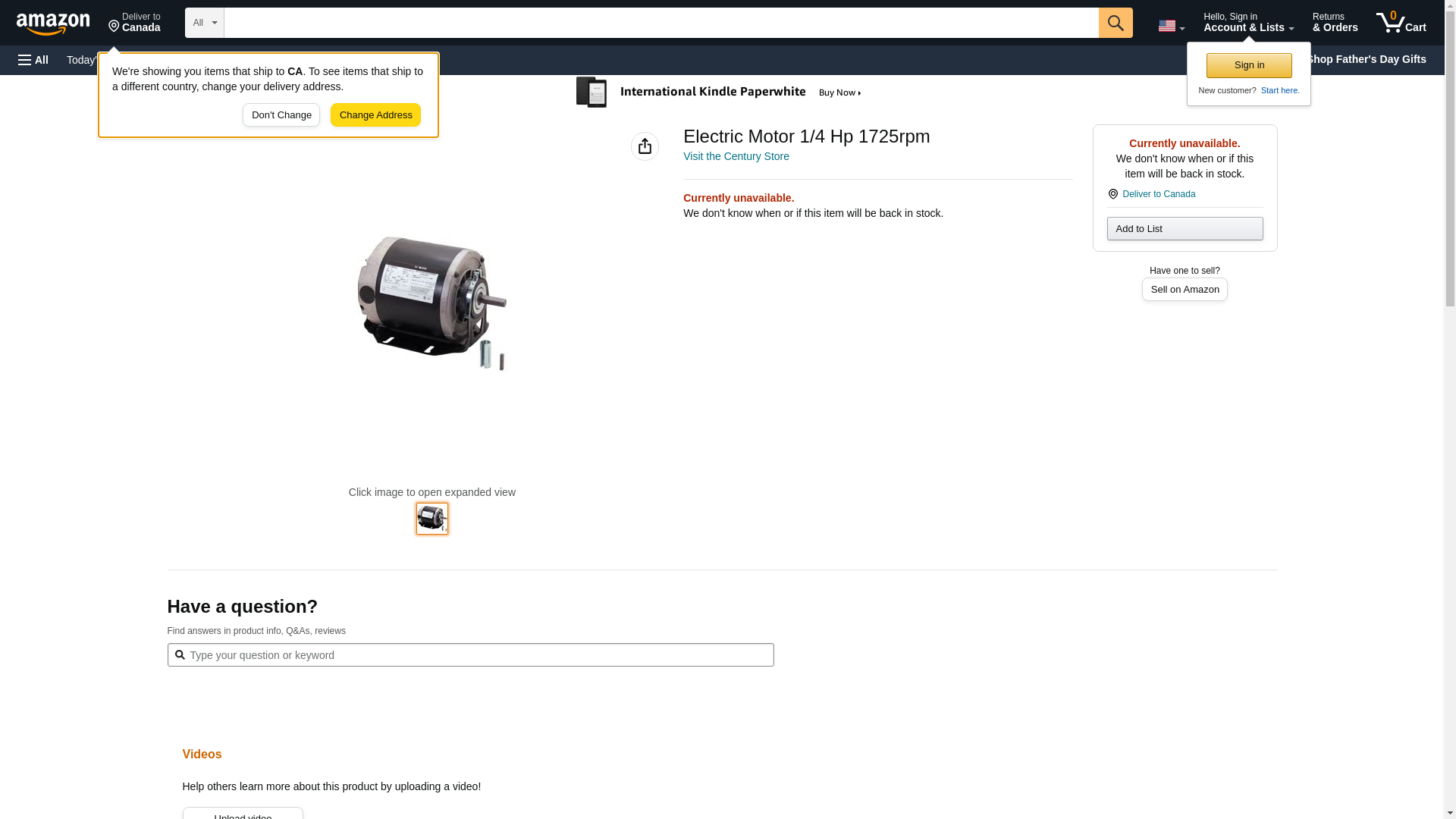
Task: Click Add to List button
Action: pyautogui.click(x=1185, y=229)
